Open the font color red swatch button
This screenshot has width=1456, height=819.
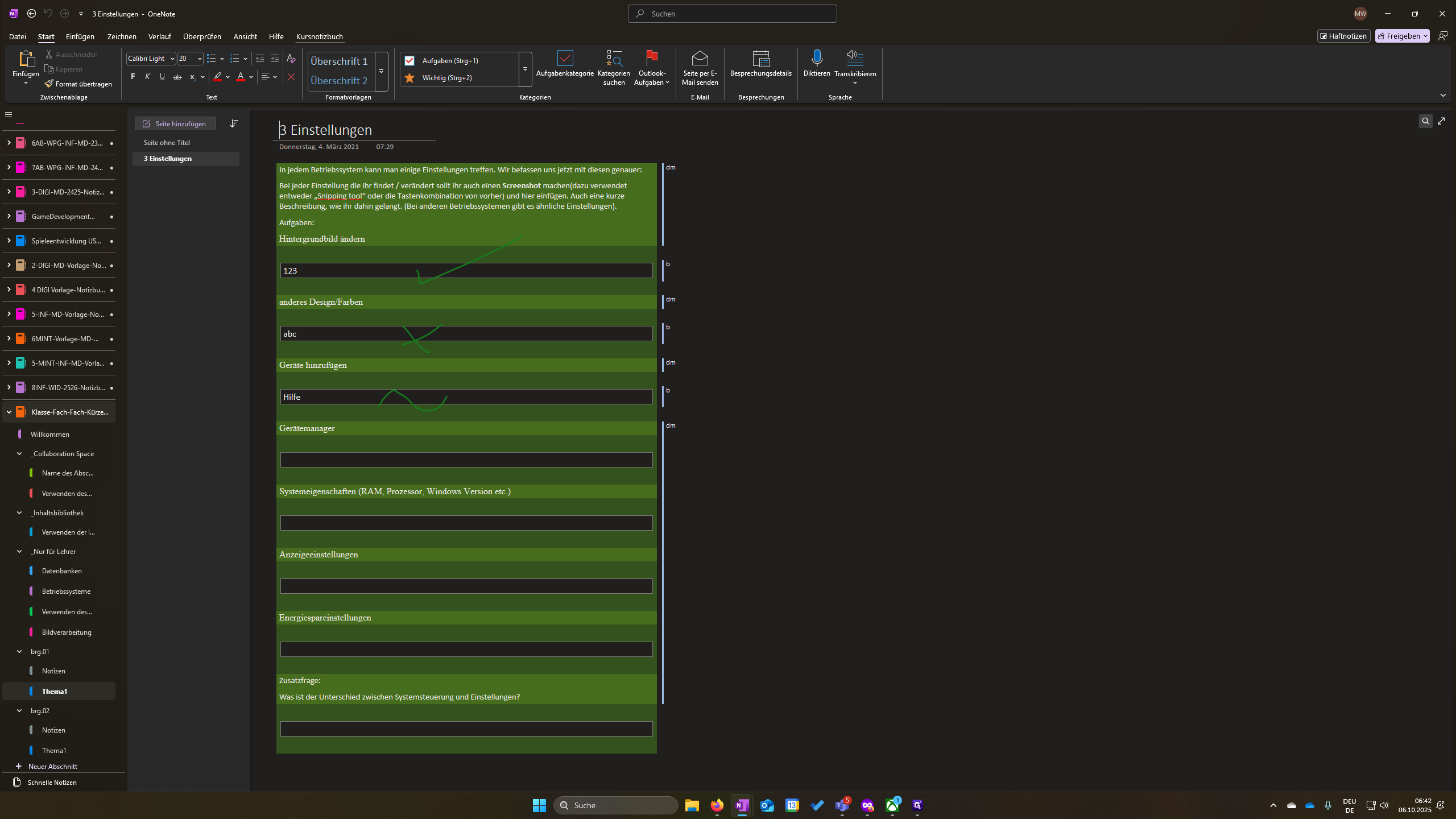(241, 77)
